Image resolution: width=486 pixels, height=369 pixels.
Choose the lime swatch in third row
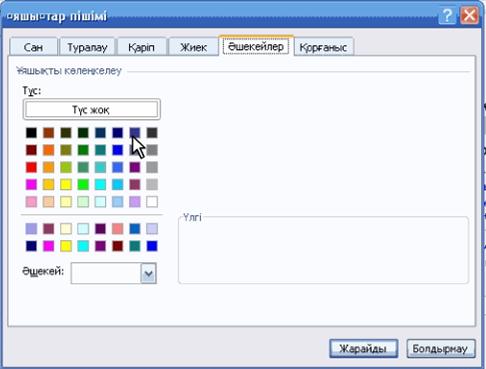pyautogui.click(x=66, y=167)
